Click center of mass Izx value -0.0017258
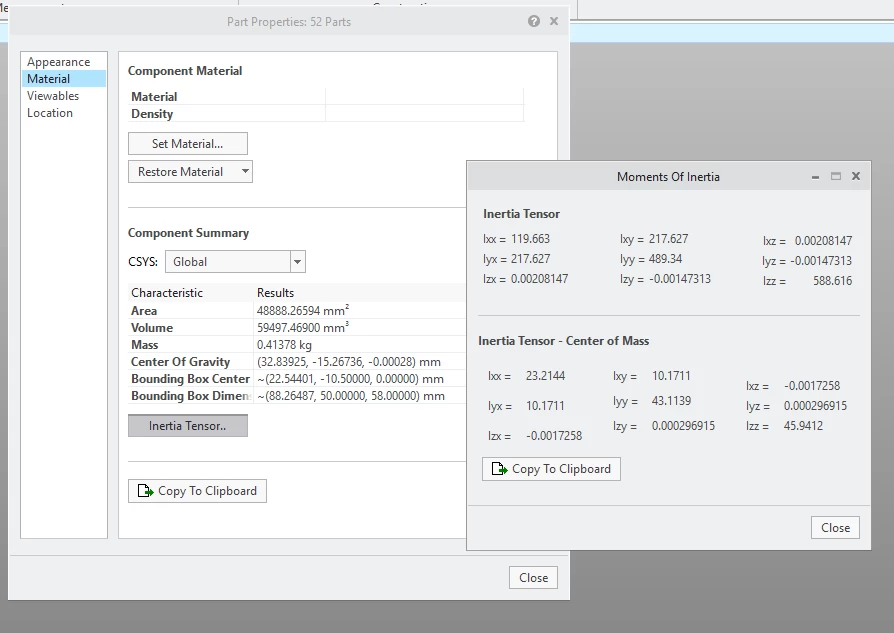 pos(554,436)
